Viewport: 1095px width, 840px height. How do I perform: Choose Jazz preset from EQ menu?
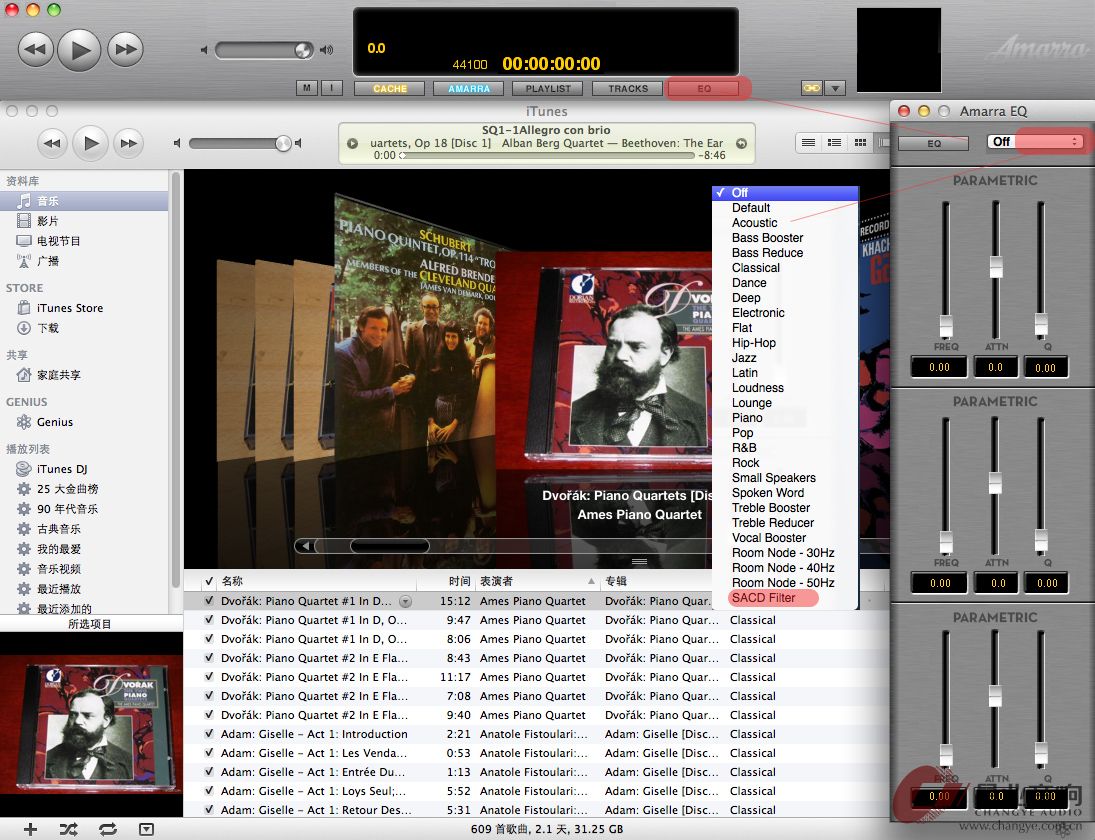785,358
